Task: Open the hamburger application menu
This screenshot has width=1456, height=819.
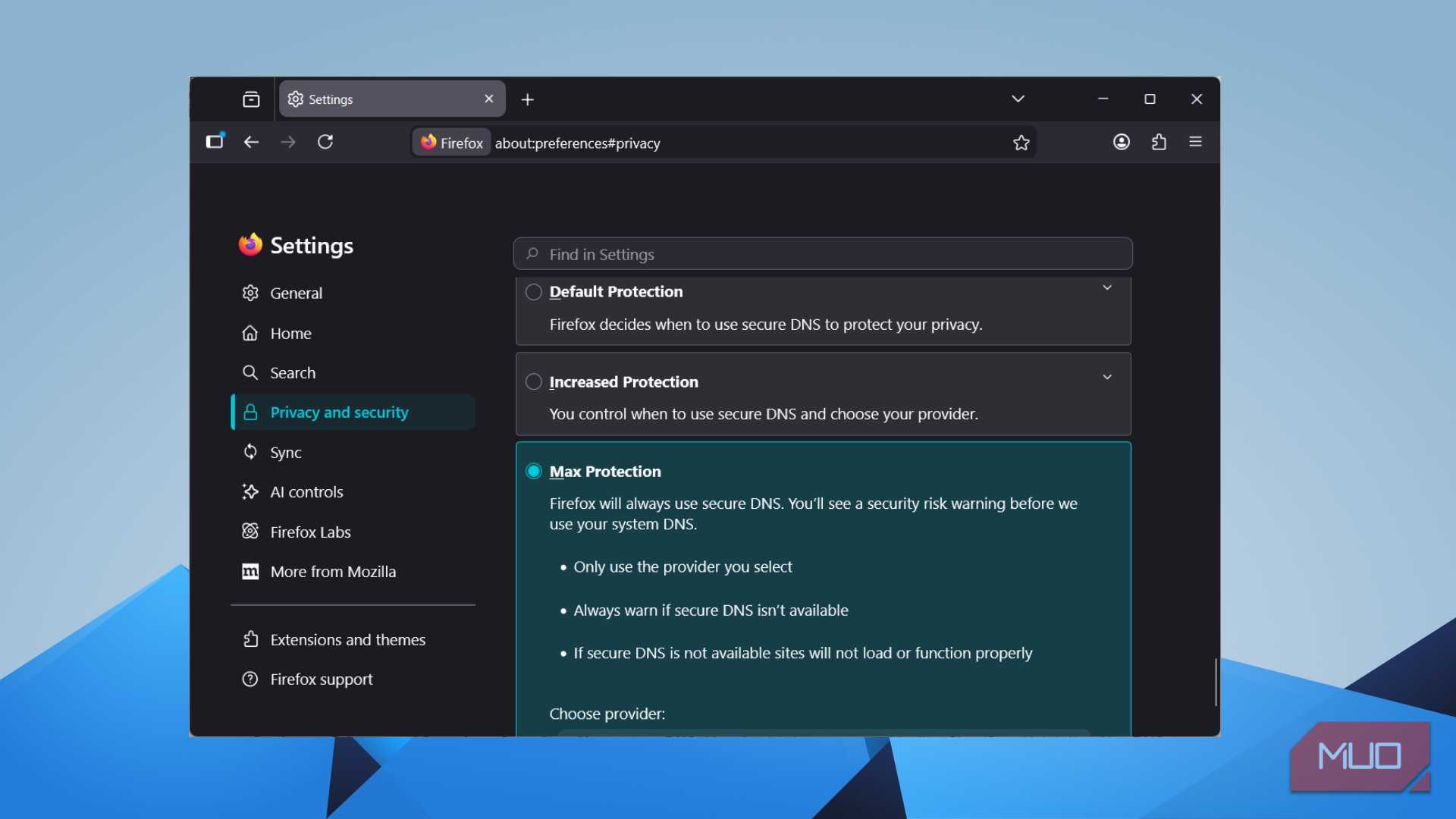Action: 1196,142
